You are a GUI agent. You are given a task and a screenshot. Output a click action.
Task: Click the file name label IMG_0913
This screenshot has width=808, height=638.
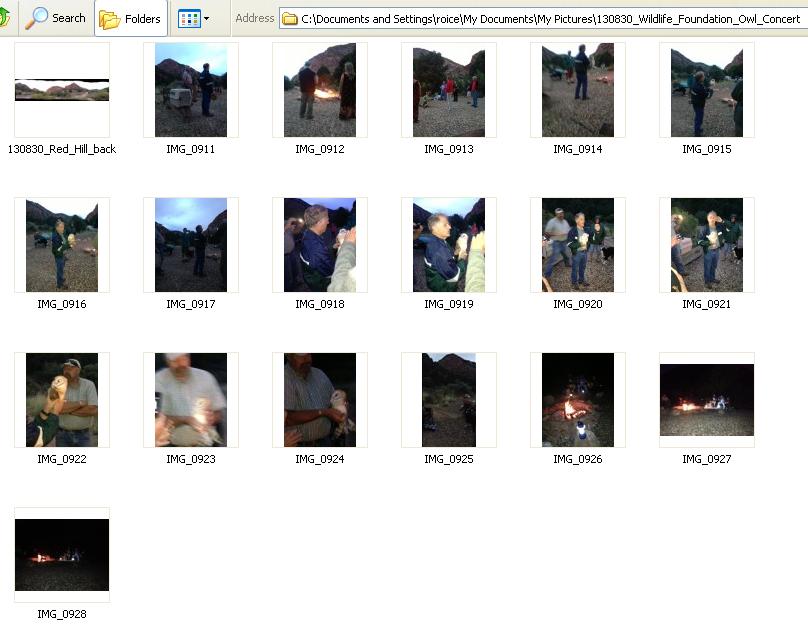pyautogui.click(x=449, y=149)
